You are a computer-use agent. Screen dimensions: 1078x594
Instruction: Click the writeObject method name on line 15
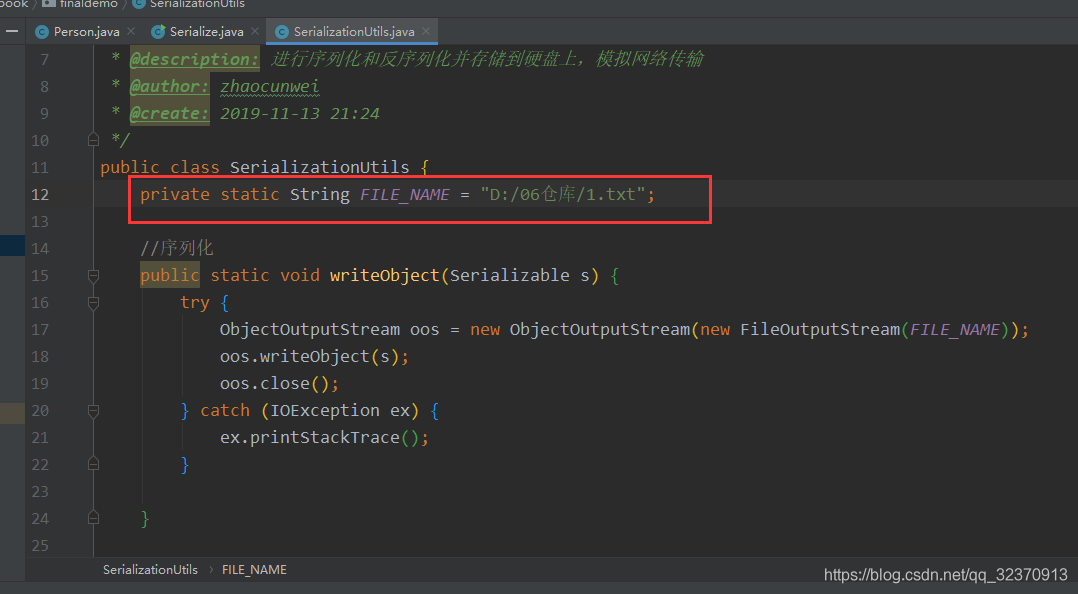[384, 276]
